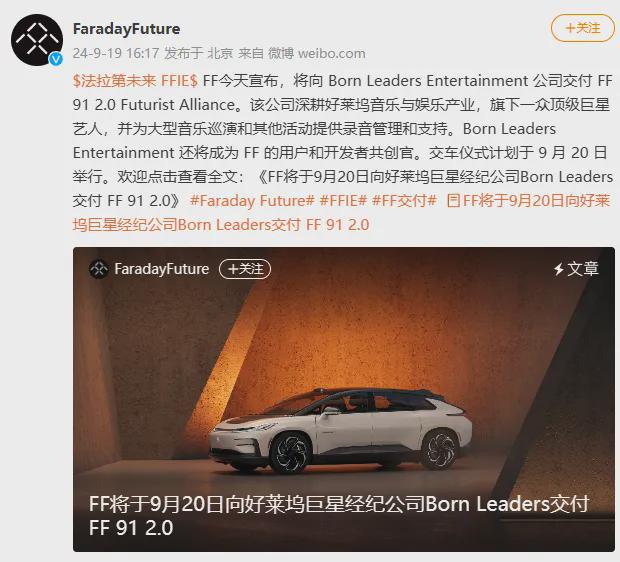Click the FaradayFuture name inside the article card
The height and width of the screenshot is (562, 620).
coord(161,269)
